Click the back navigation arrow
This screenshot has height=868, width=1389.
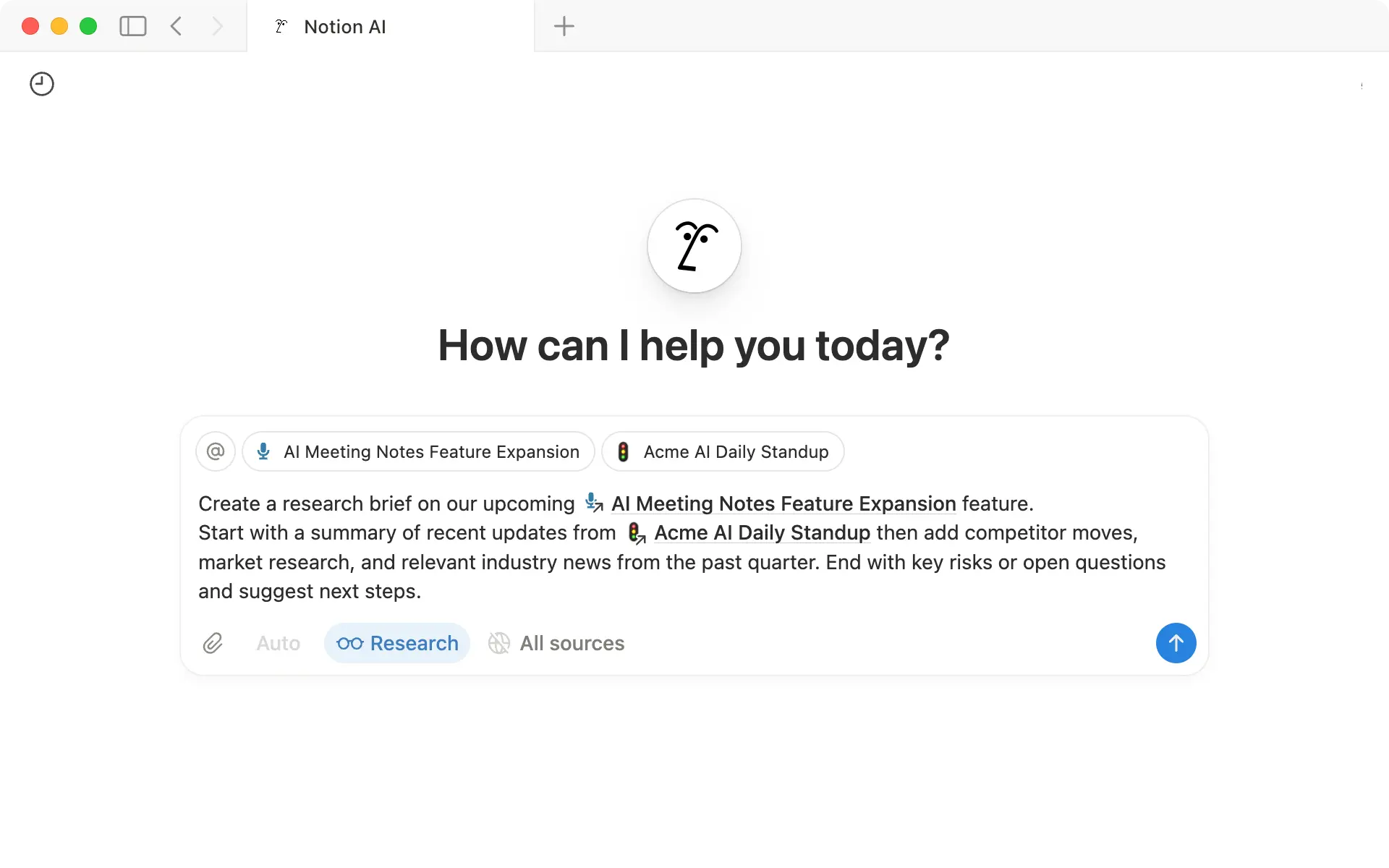(175, 26)
